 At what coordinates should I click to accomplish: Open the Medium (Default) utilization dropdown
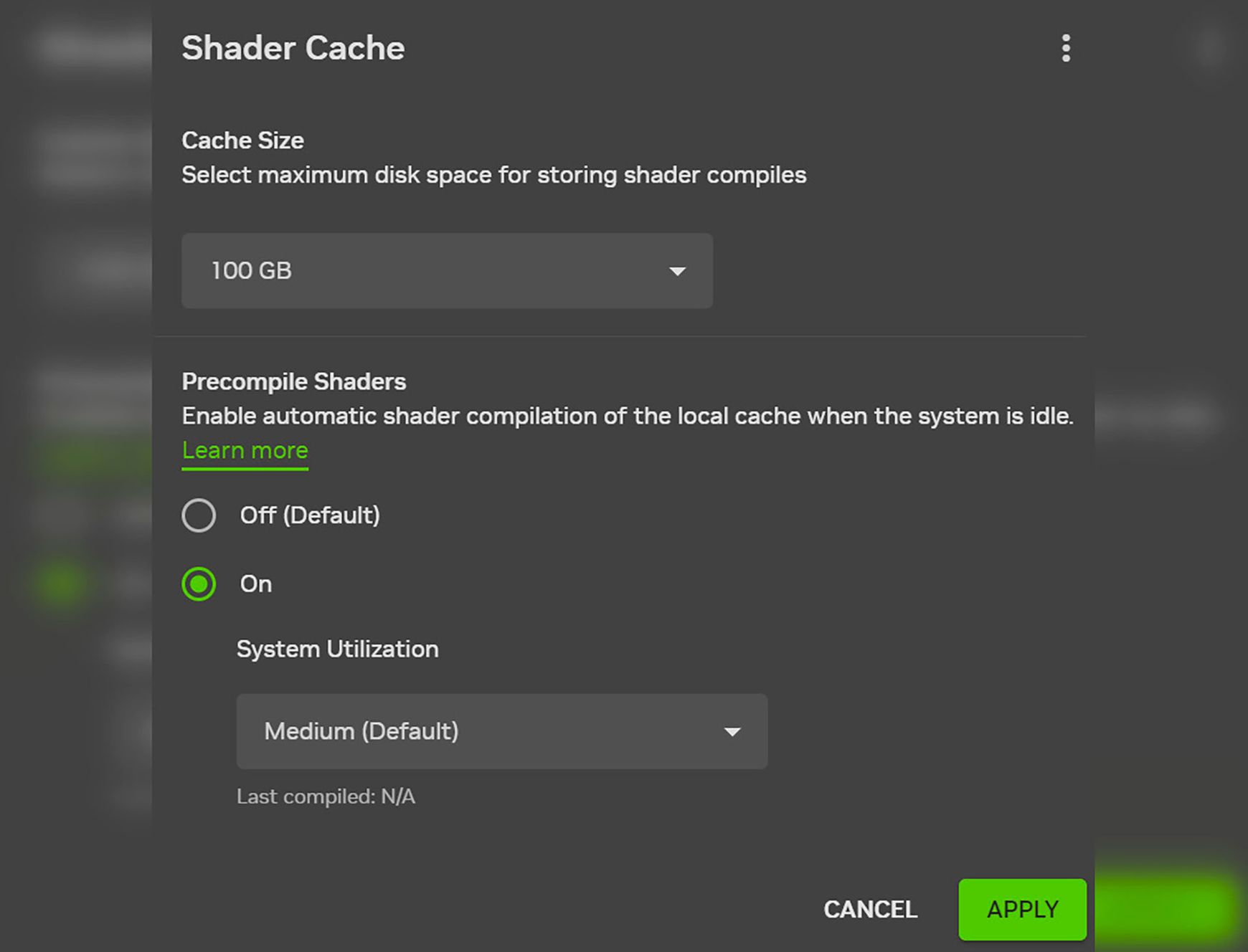click(x=501, y=731)
